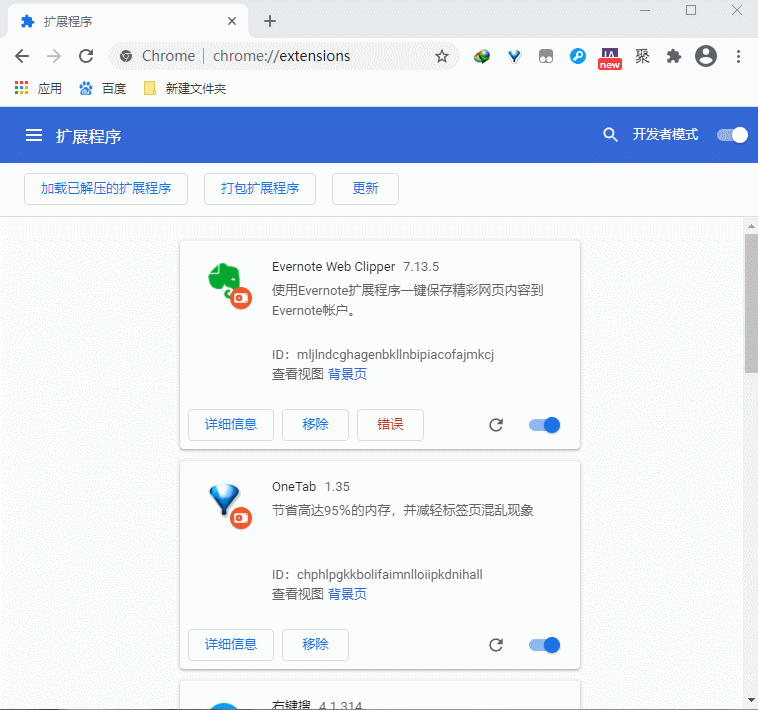
Task: Open the hamburger menu beside 扩展程序
Action: [34, 135]
